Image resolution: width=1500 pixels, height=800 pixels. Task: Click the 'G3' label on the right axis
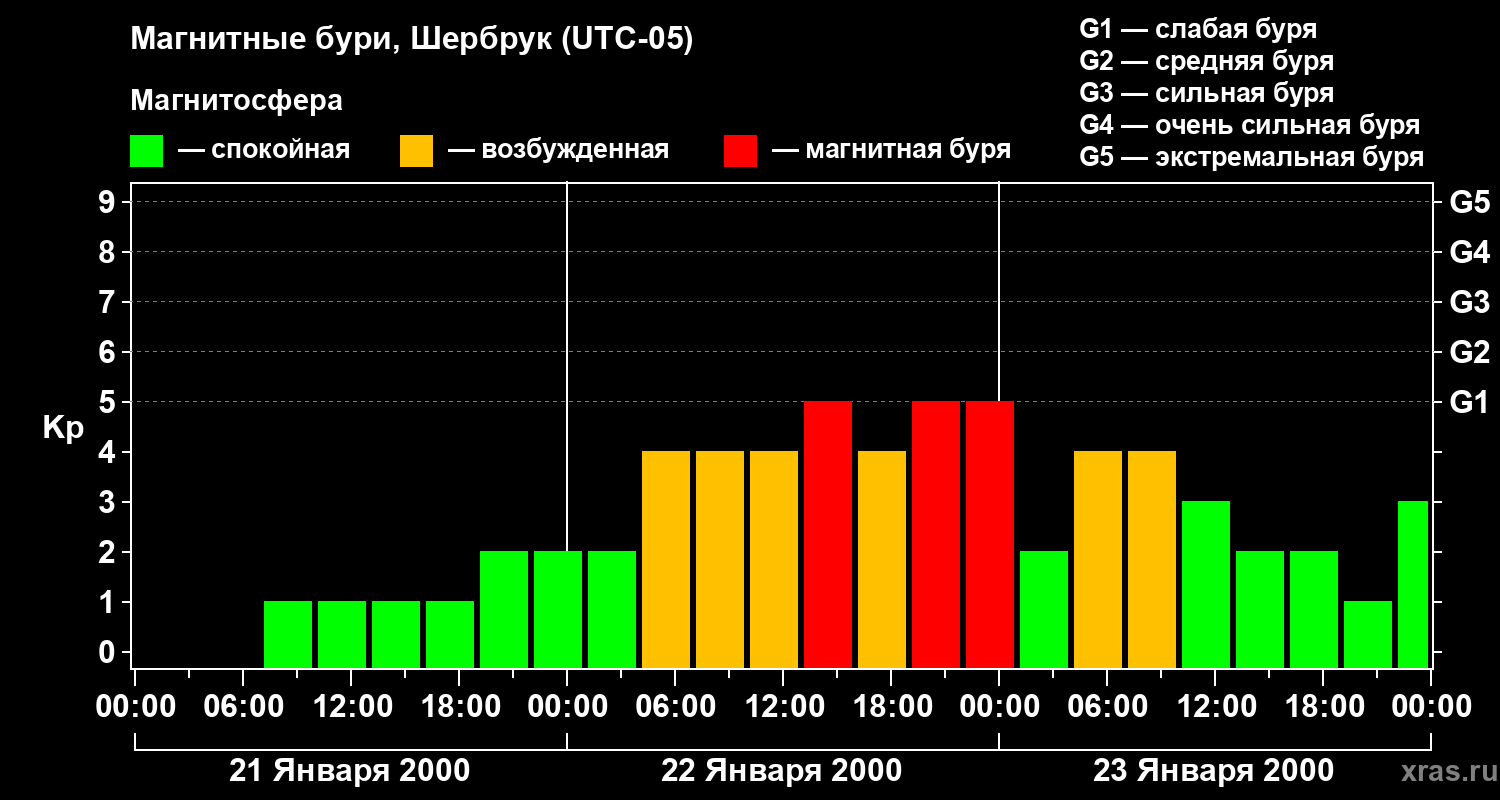tap(1469, 302)
